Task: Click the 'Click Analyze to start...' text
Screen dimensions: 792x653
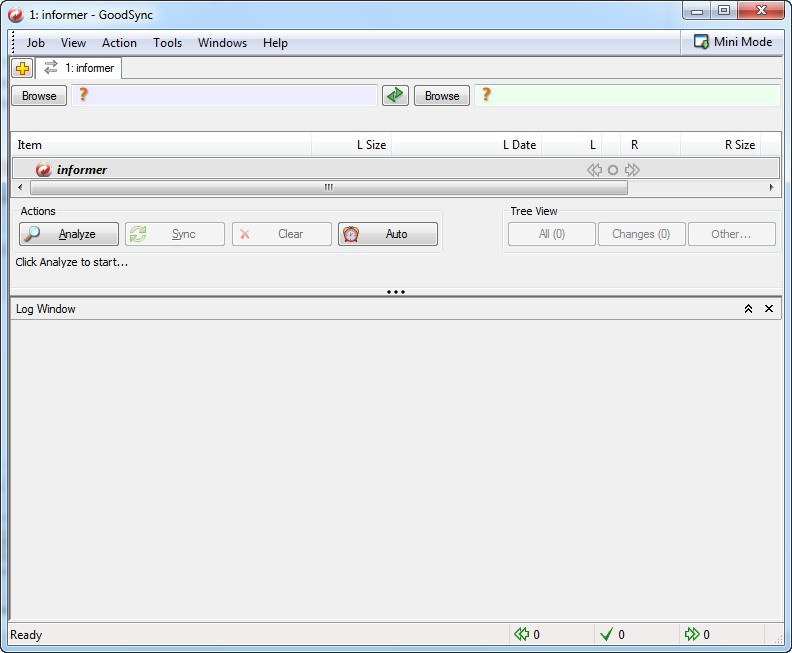Action: click(x=71, y=262)
